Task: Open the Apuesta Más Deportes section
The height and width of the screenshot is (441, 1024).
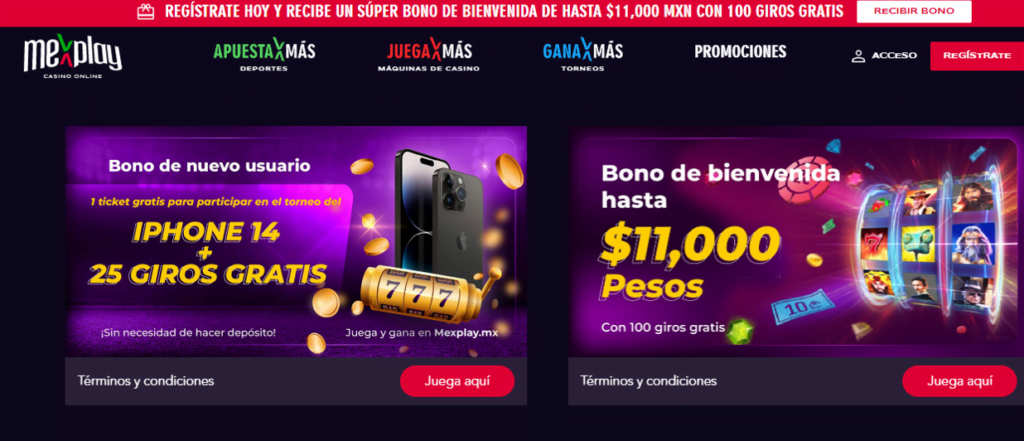Action: pos(264,56)
